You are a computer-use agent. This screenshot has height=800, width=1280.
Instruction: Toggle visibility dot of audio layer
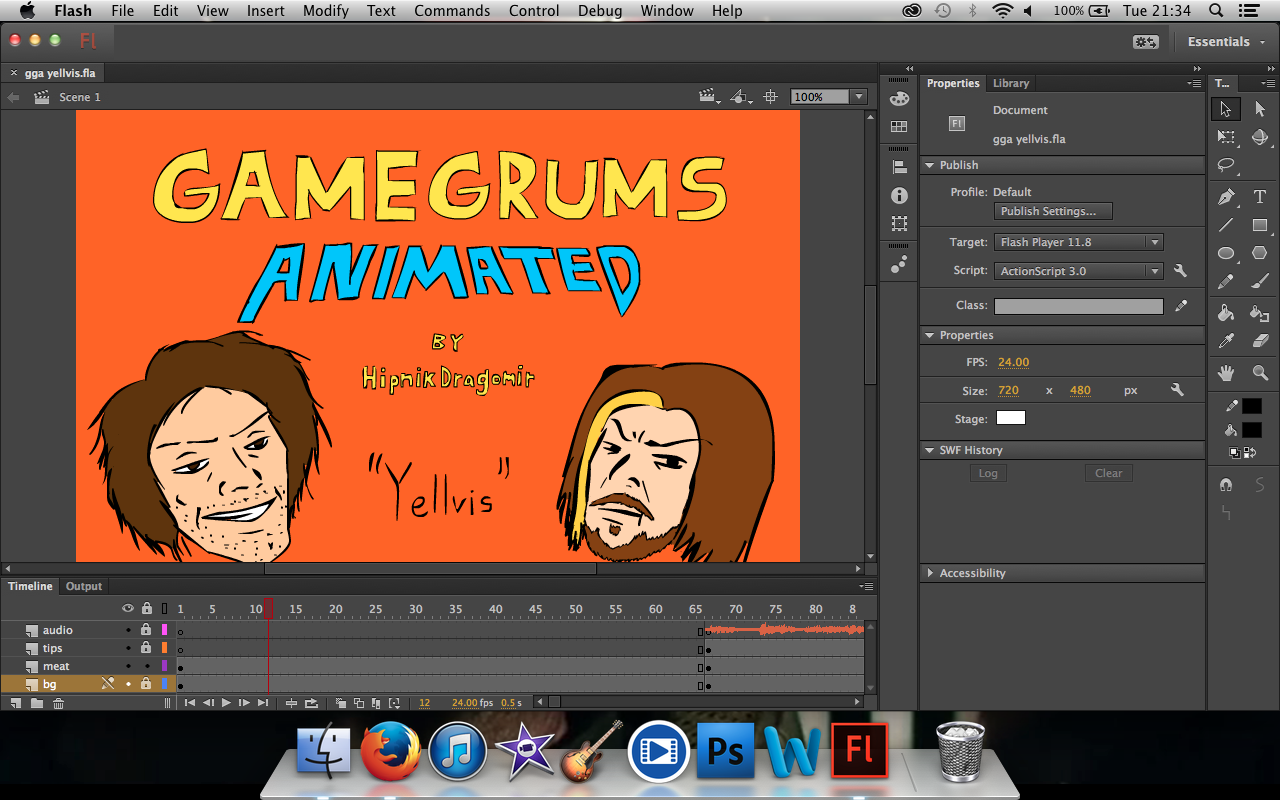(128, 630)
